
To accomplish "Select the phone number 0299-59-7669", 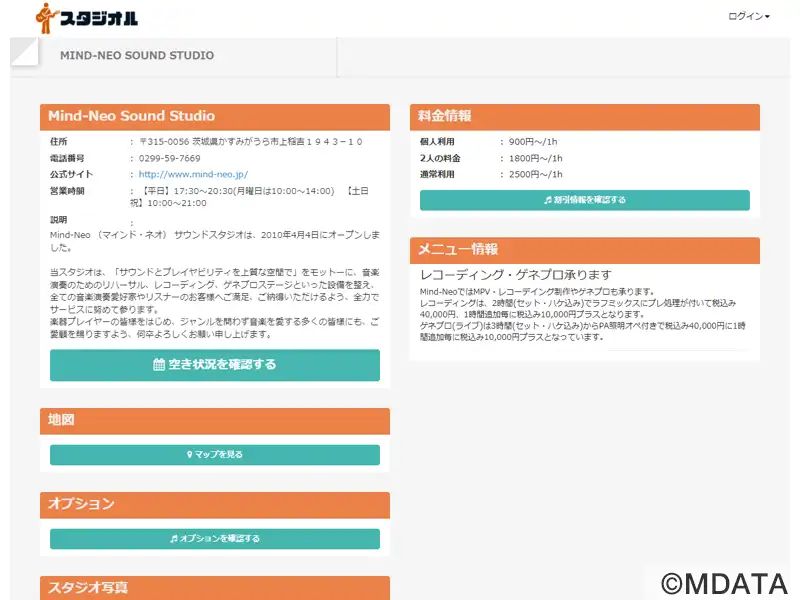I will click(169, 159).
